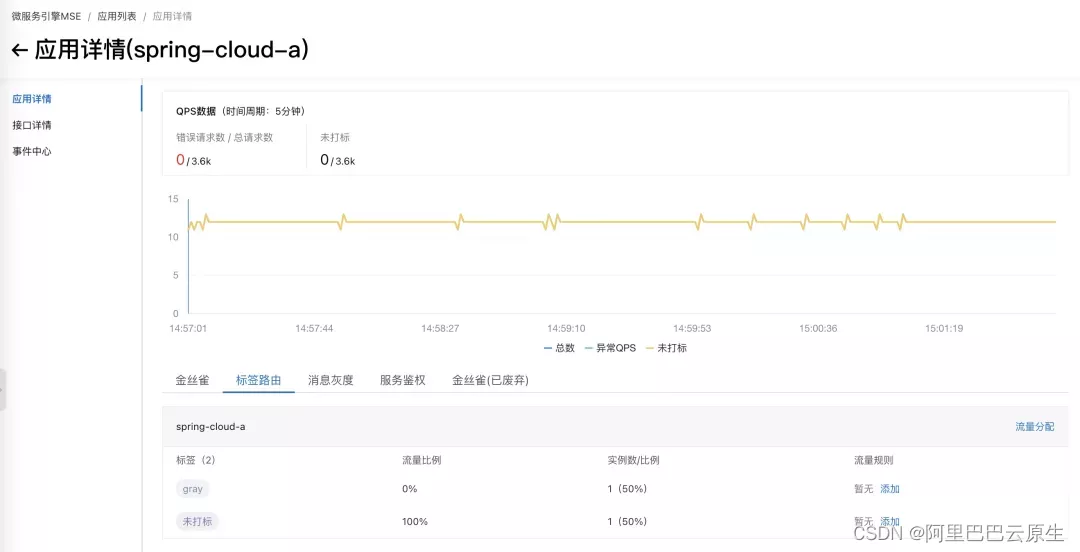Click the 流量比例 column header
1080x552 pixels.
[x=422, y=460]
